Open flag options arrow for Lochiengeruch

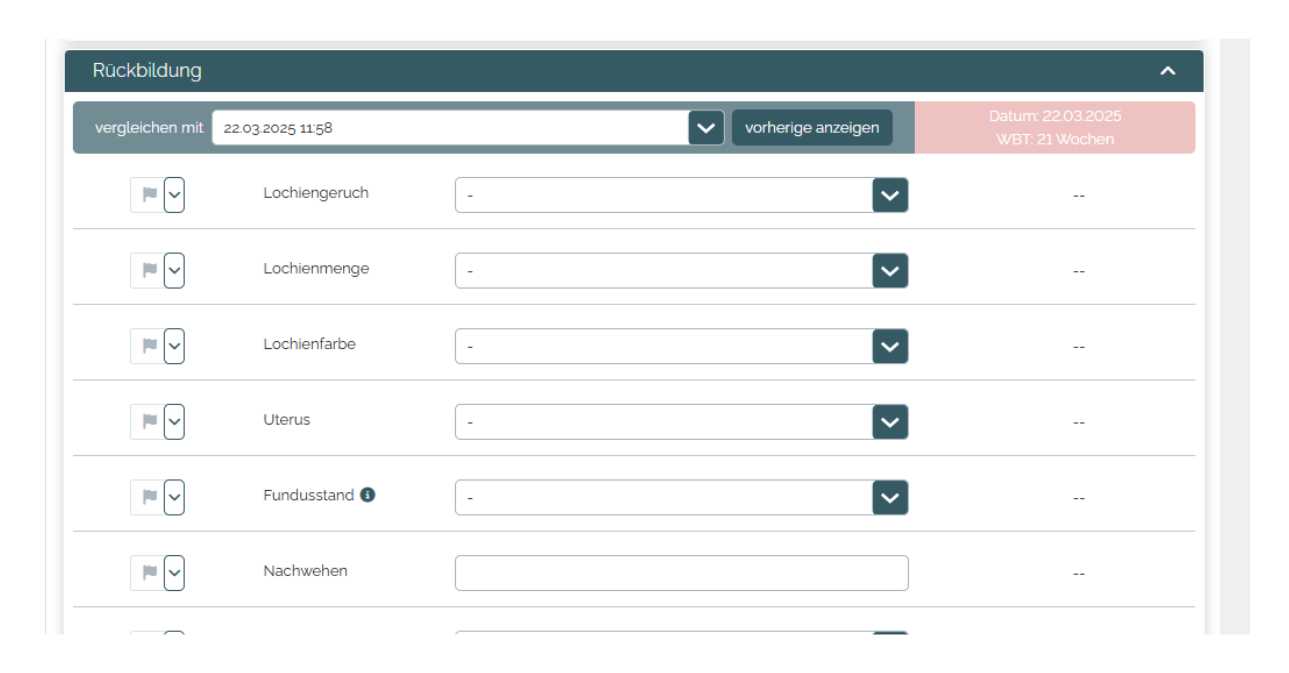(x=175, y=195)
